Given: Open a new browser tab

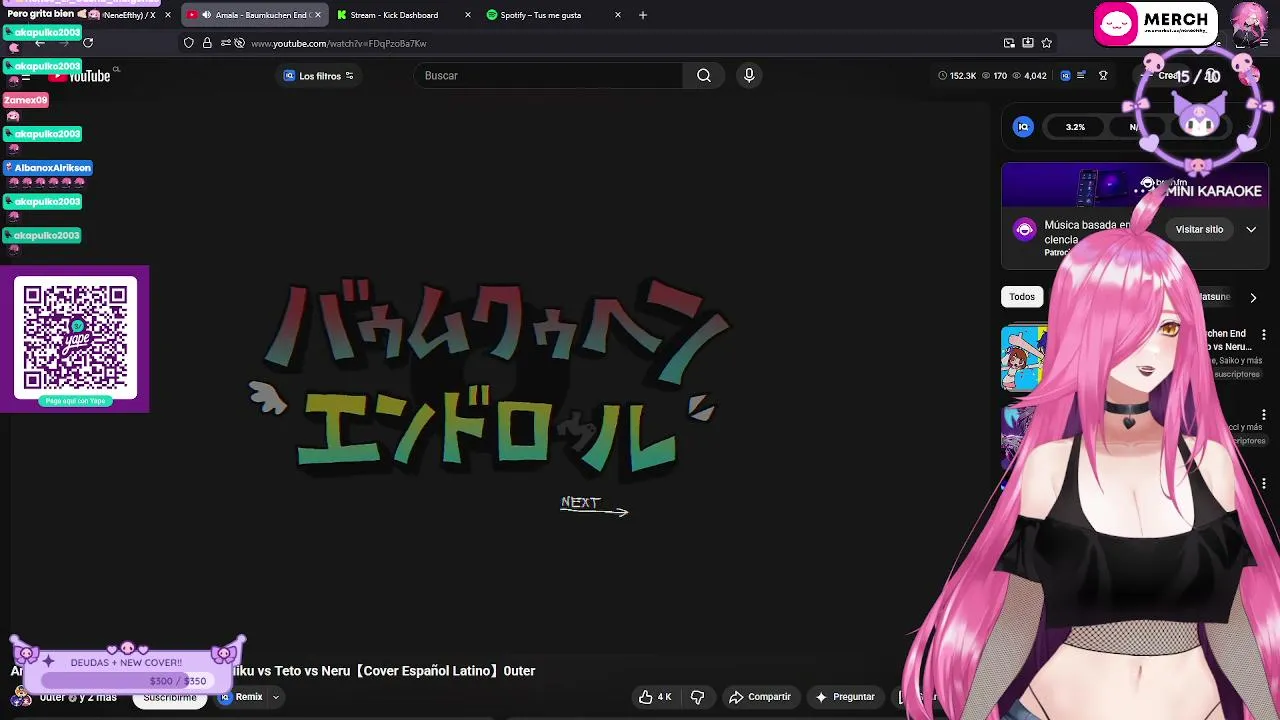Looking at the screenshot, I should [643, 15].
